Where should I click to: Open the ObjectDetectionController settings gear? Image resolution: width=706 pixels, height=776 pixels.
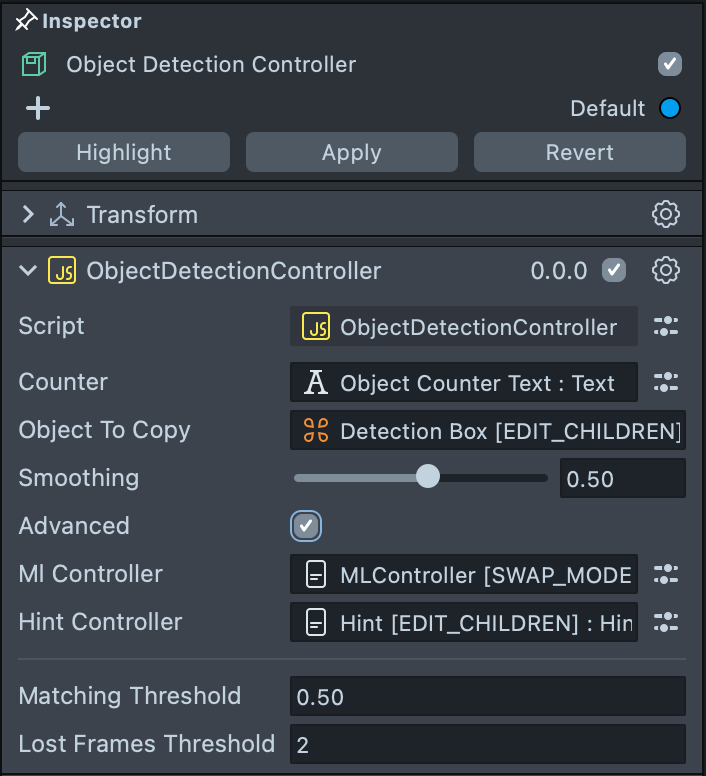coord(666,270)
